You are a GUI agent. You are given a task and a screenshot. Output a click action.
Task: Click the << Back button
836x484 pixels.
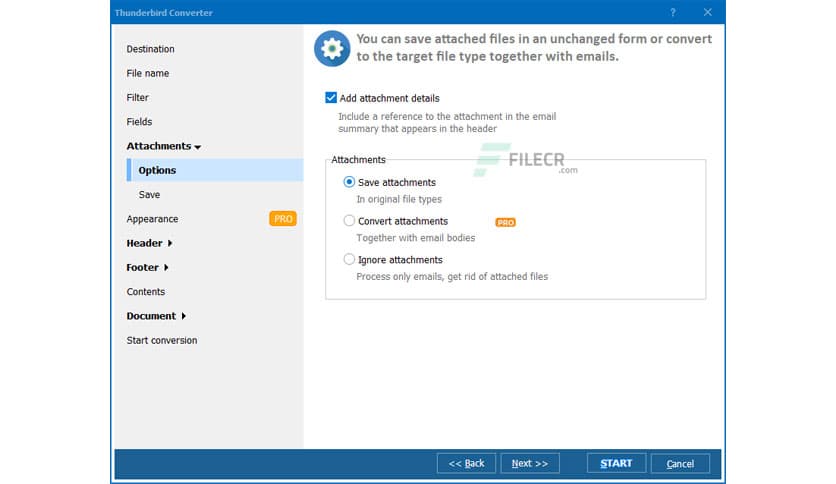click(x=466, y=463)
